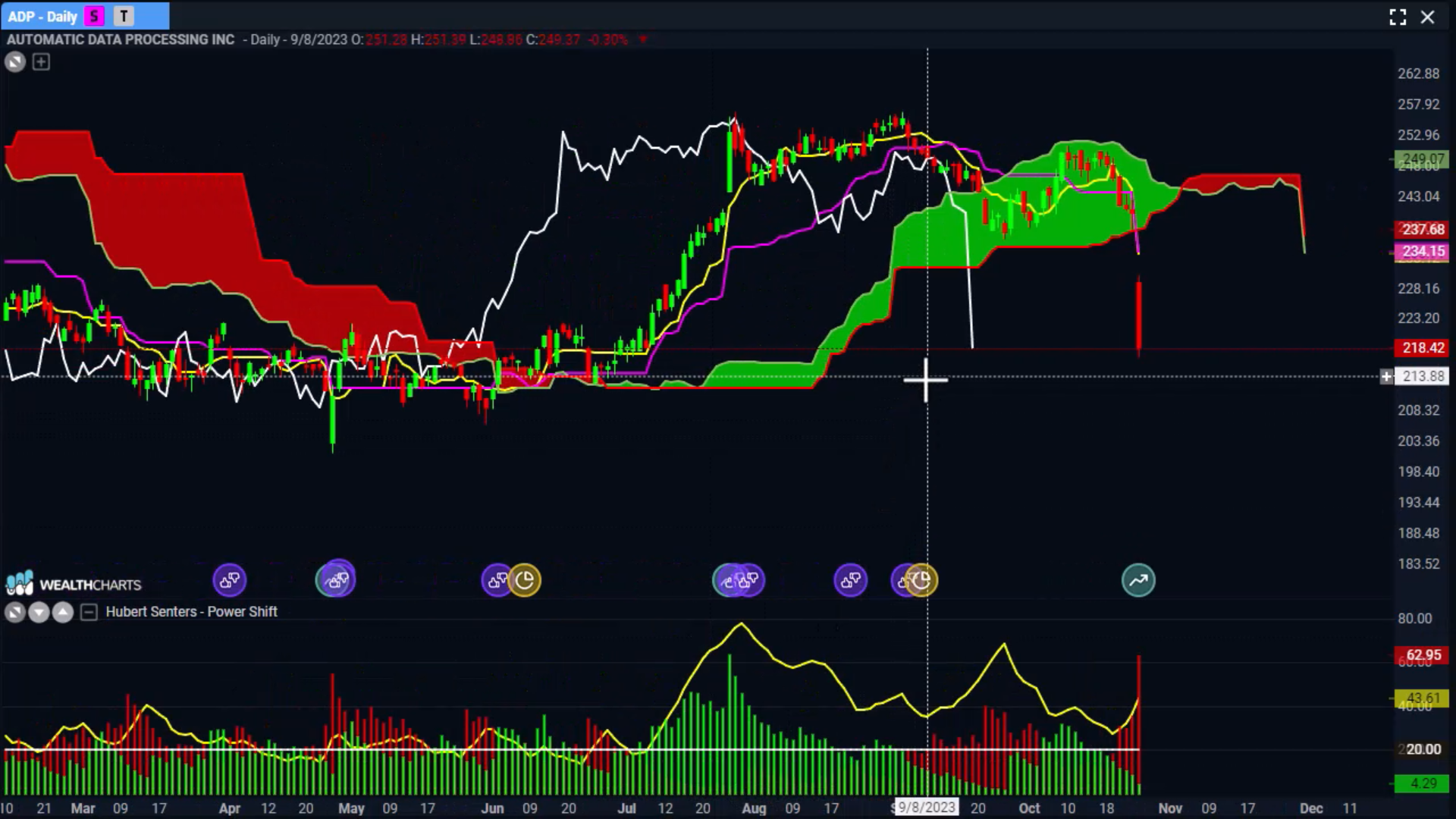Click the Aug label on time axis
This screenshot has width=1456, height=819.
pos(754,808)
